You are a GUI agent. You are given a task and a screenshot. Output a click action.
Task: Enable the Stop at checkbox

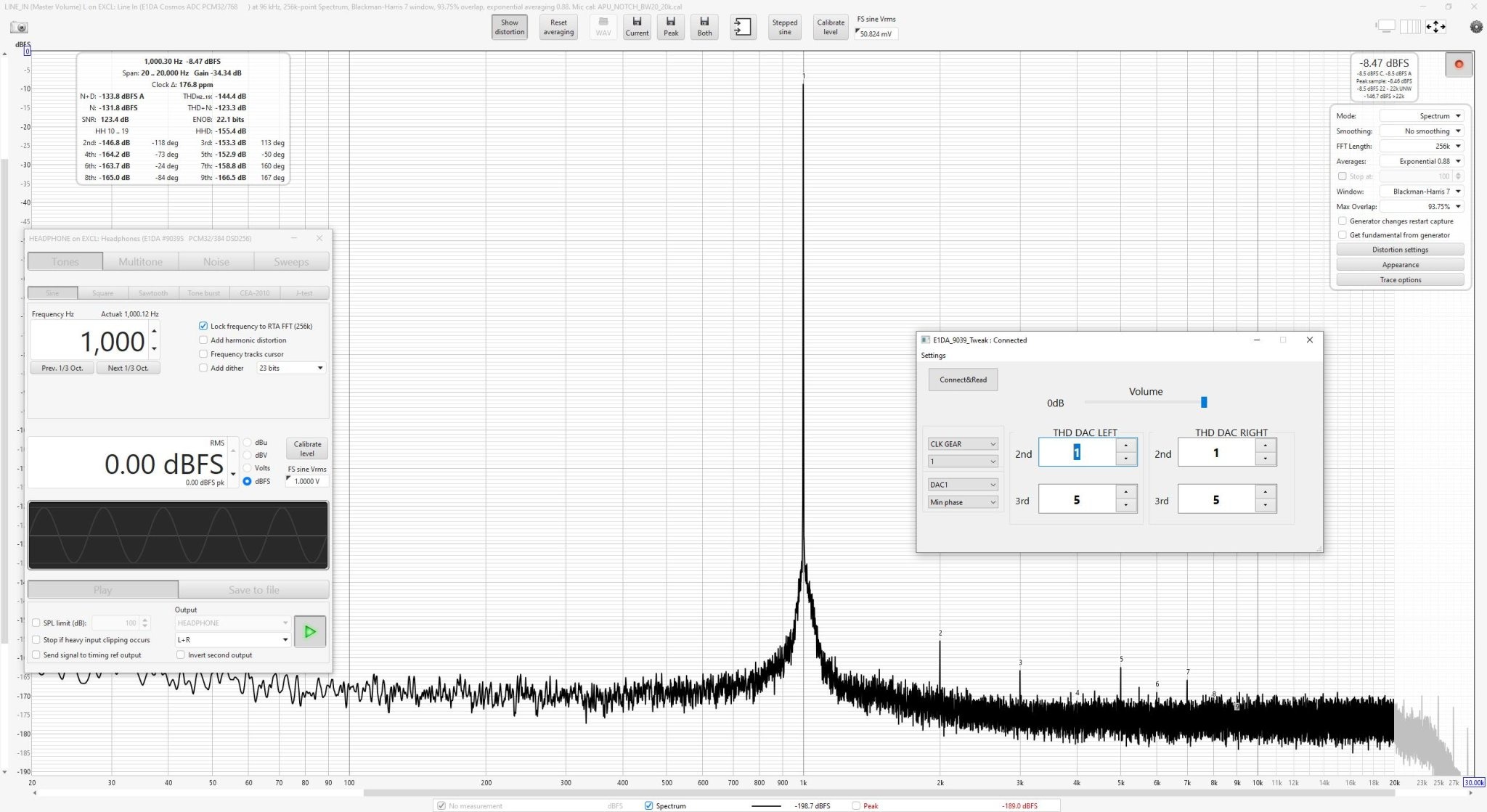click(1343, 176)
